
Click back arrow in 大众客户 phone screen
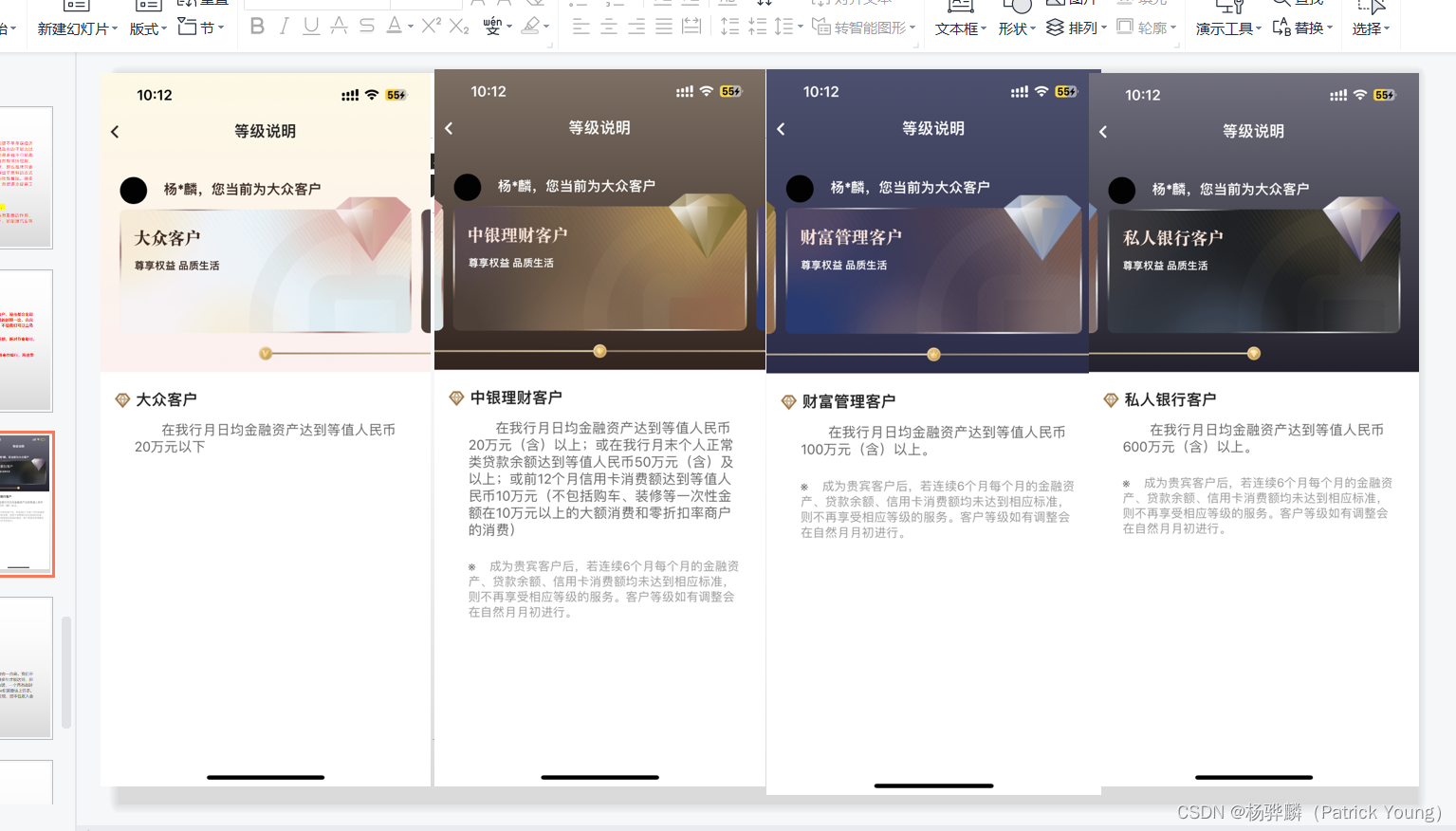(x=115, y=132)
